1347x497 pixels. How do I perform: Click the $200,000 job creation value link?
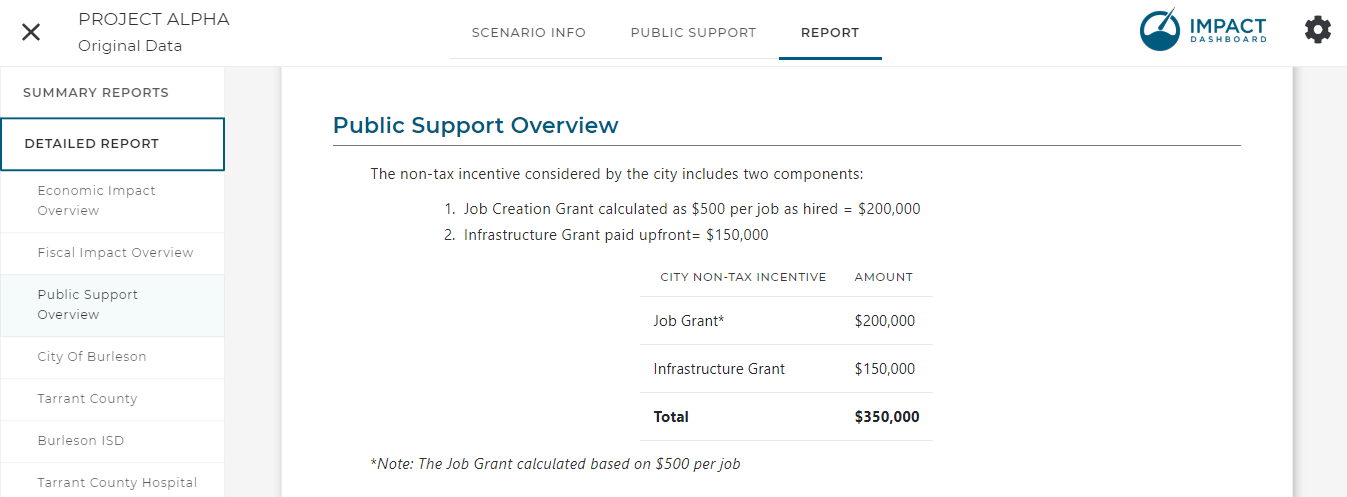coord(889,209)
